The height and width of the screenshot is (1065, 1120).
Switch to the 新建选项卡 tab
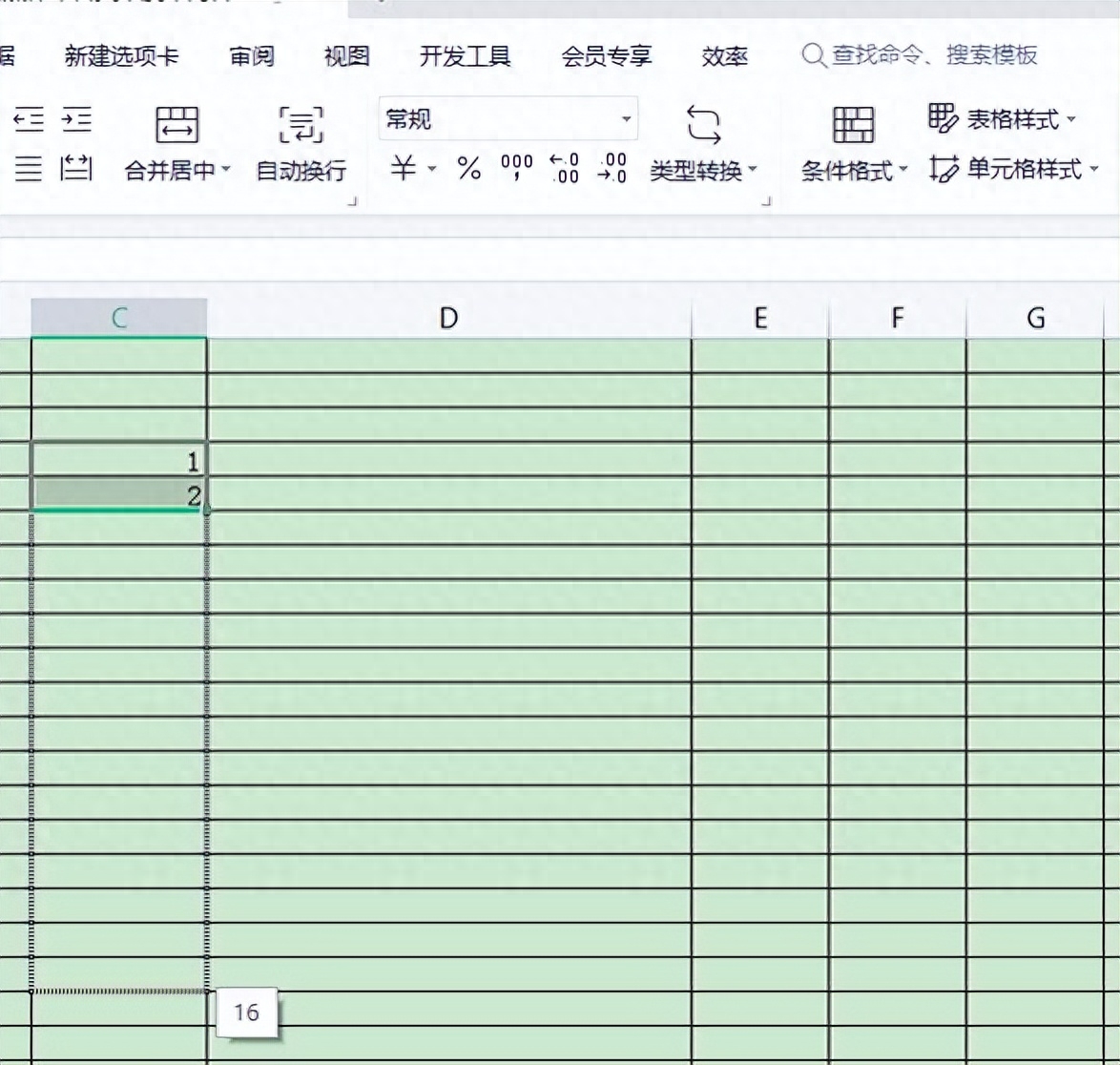coord(121,55)
